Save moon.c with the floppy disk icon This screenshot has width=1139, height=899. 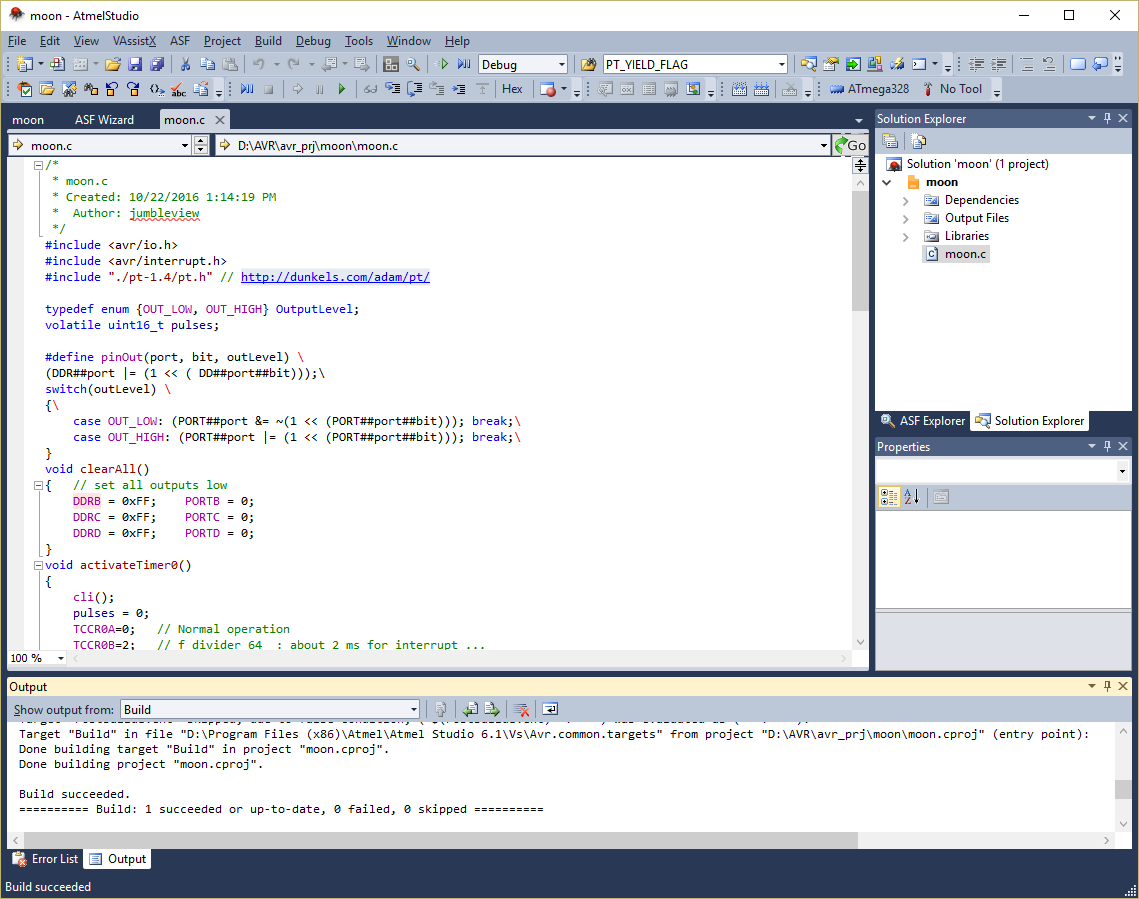coord(135,64)
